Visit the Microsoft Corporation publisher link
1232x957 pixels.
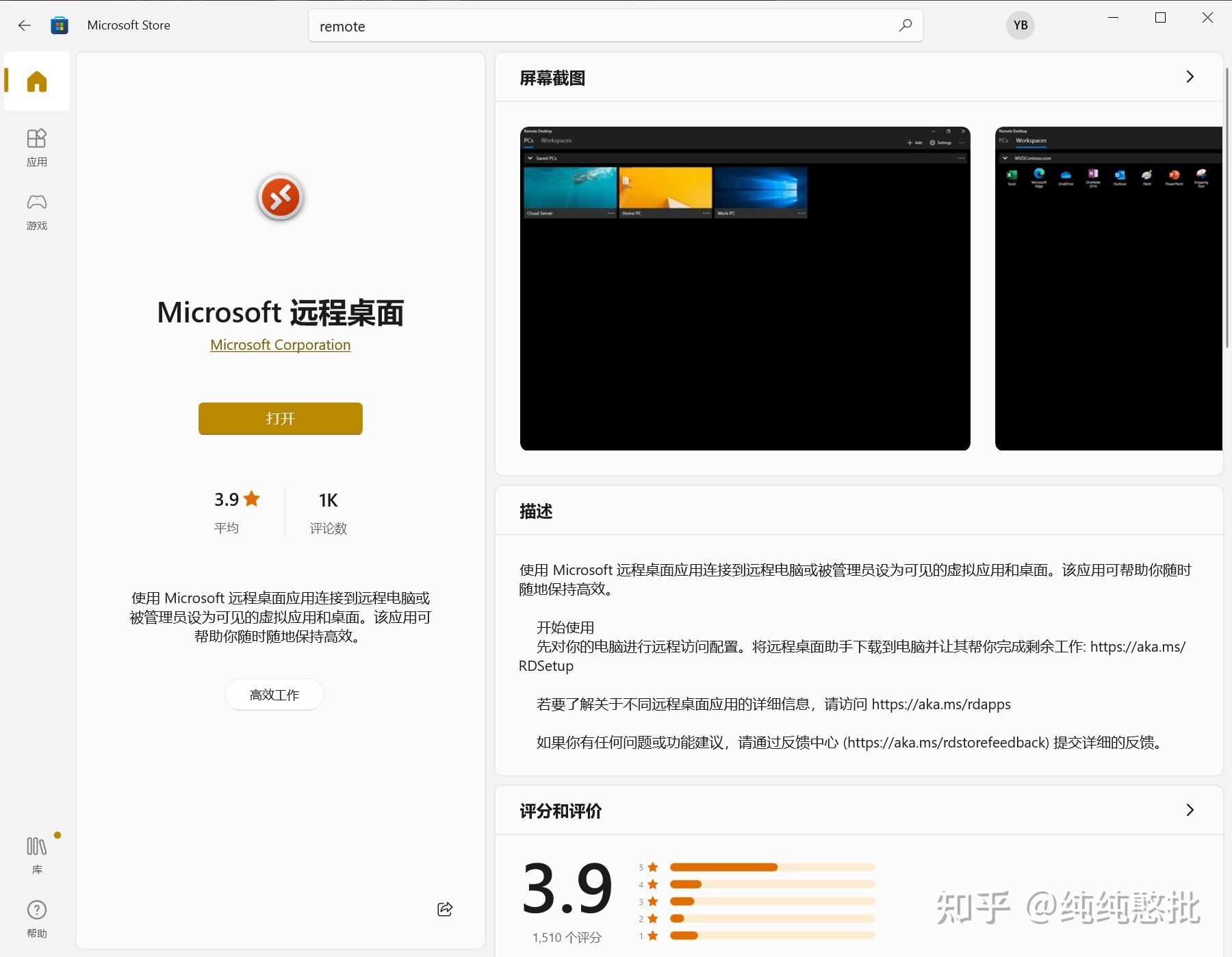click(280, 344)
